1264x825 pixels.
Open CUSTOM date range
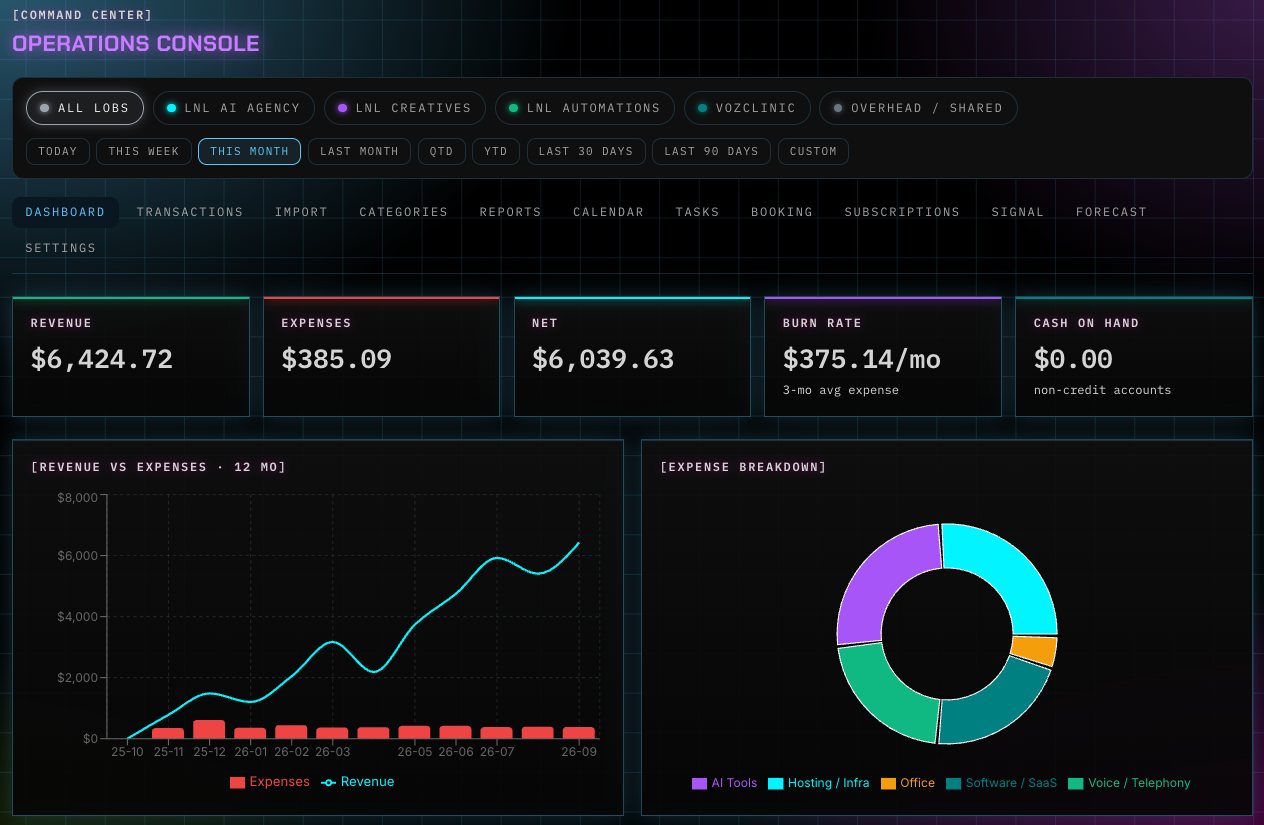tap(813, 151)
